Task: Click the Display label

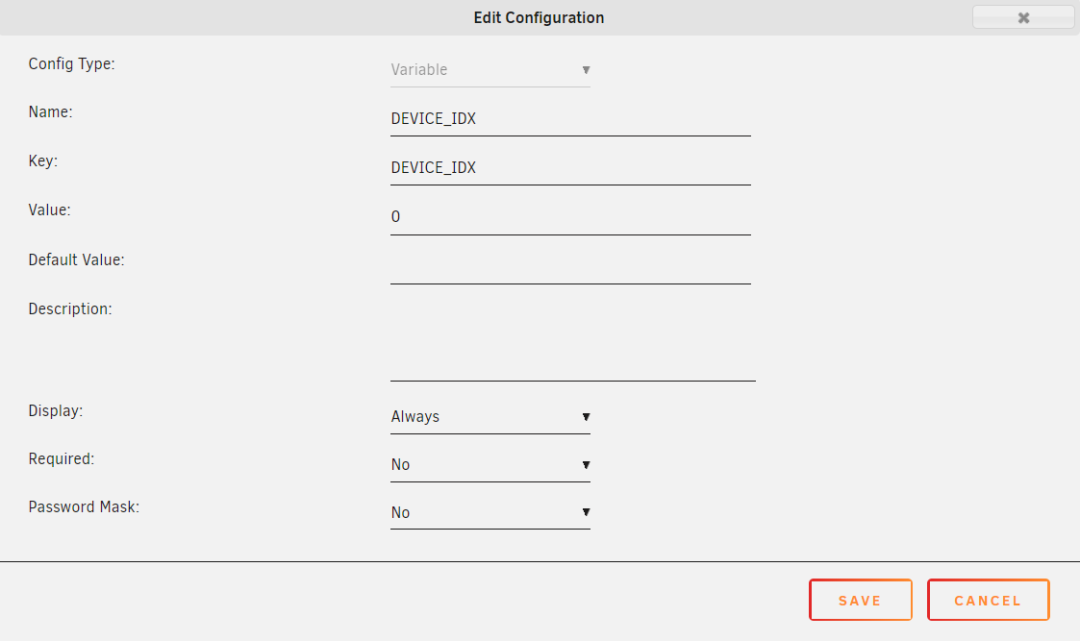Action: click(55, 411)
